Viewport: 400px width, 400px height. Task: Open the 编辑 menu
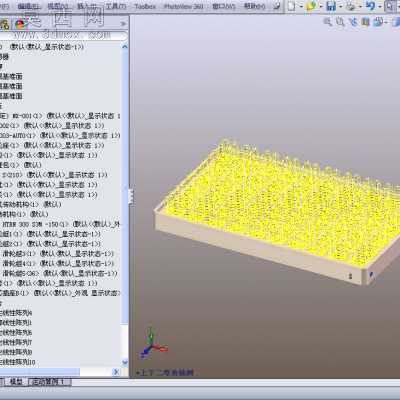pos(28,6)
